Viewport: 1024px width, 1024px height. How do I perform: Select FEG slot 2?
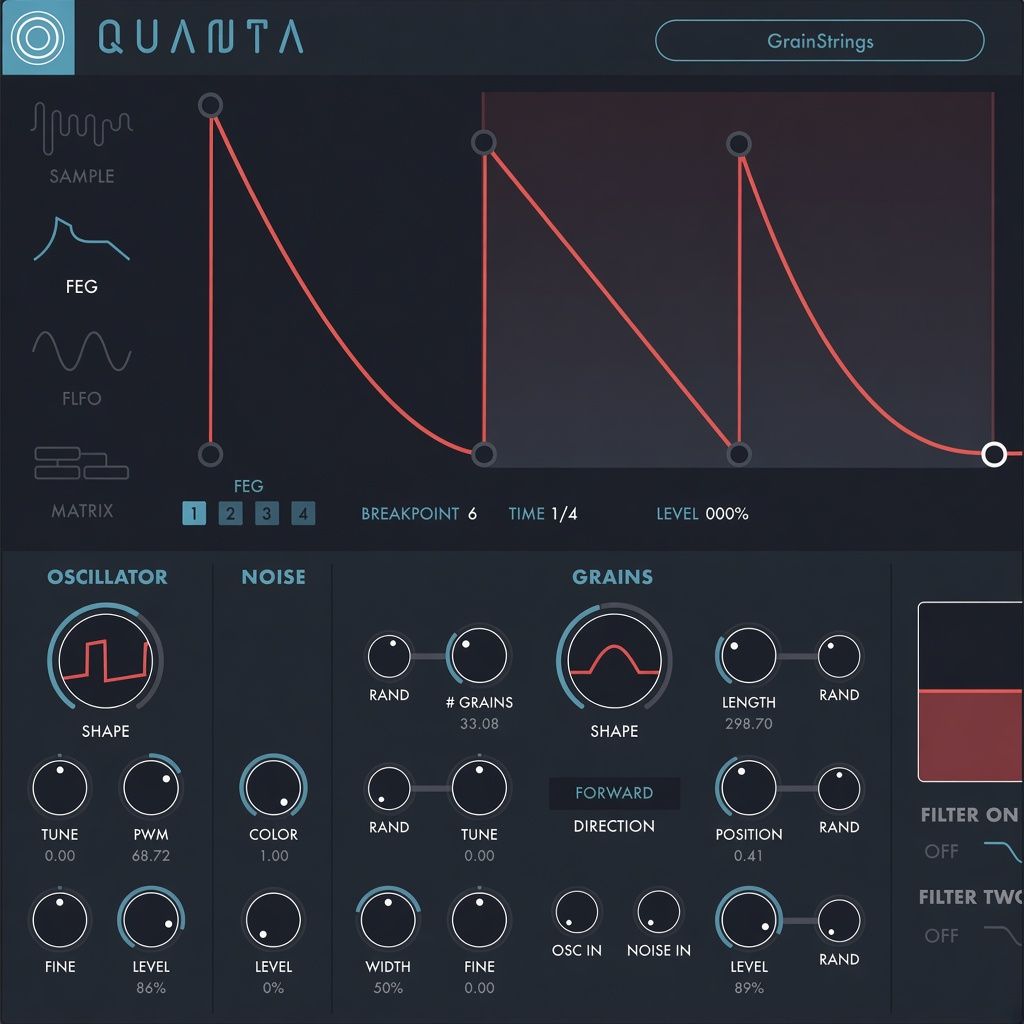click(231, 513)
